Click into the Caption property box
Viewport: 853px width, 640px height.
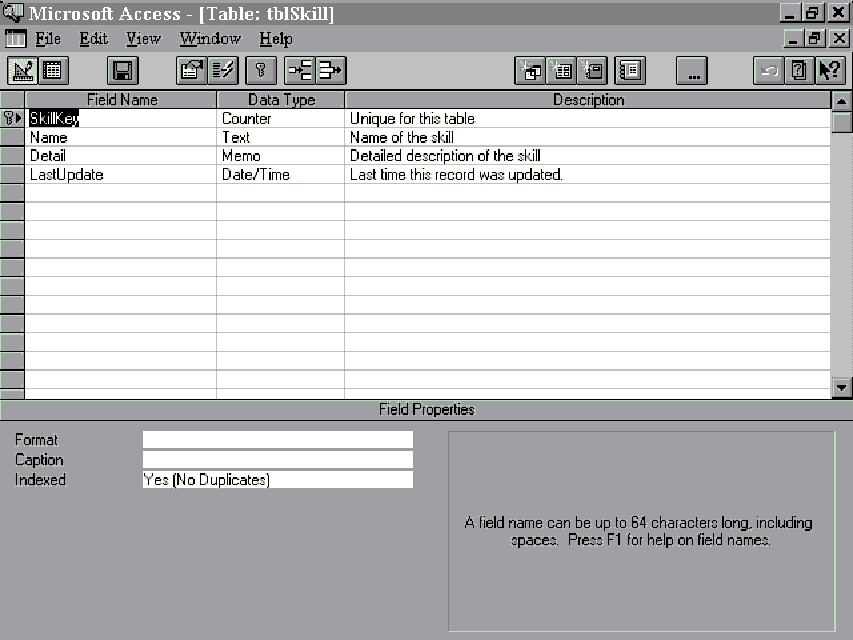pos(277,460)
